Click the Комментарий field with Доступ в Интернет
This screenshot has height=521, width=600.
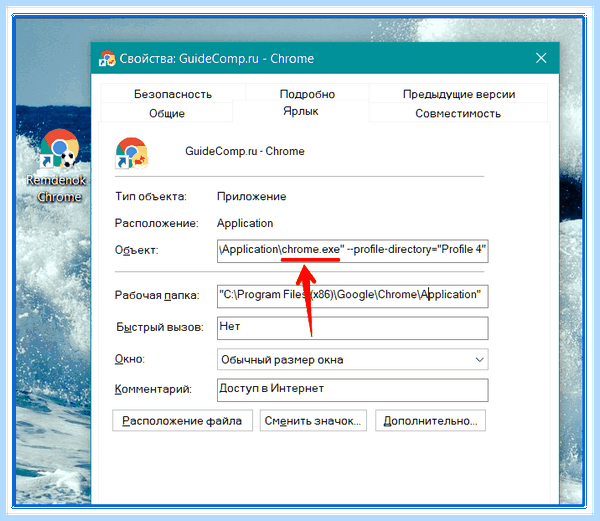(352, 390)
